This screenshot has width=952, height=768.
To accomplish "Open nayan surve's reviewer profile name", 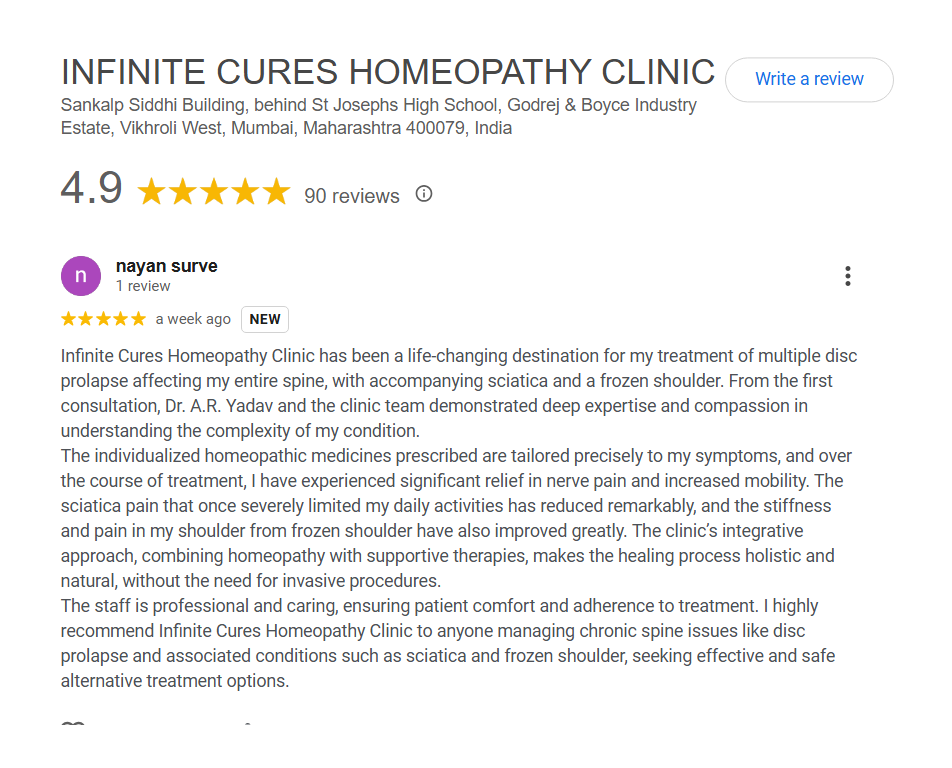I will 166,266.
